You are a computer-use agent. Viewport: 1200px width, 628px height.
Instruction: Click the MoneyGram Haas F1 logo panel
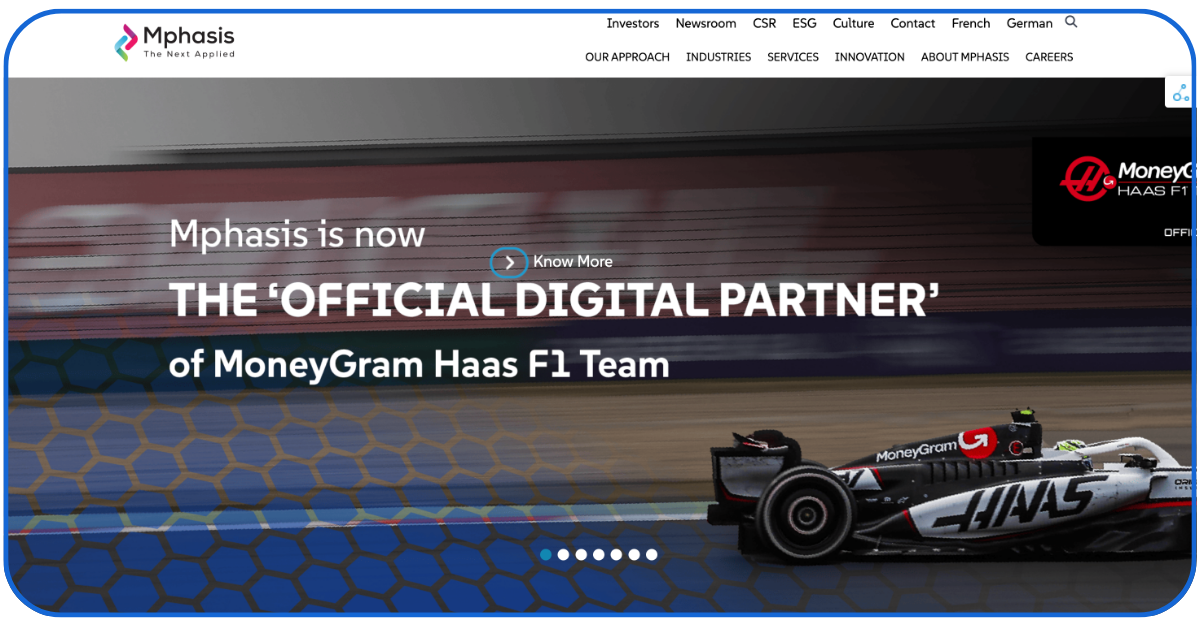click(x=1113, y=191)
